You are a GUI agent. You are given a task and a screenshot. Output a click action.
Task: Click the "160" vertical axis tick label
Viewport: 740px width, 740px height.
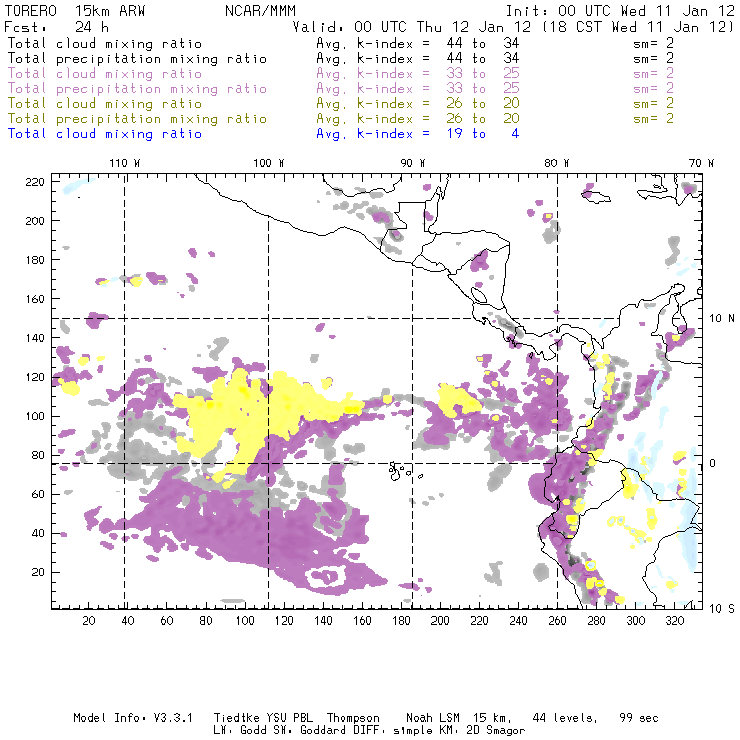click(35, 299)
